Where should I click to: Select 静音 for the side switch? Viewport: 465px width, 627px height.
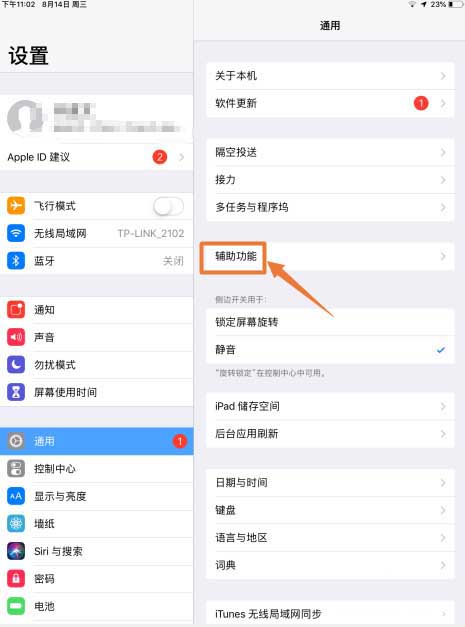pyautogui.click(x=330, y=350)
